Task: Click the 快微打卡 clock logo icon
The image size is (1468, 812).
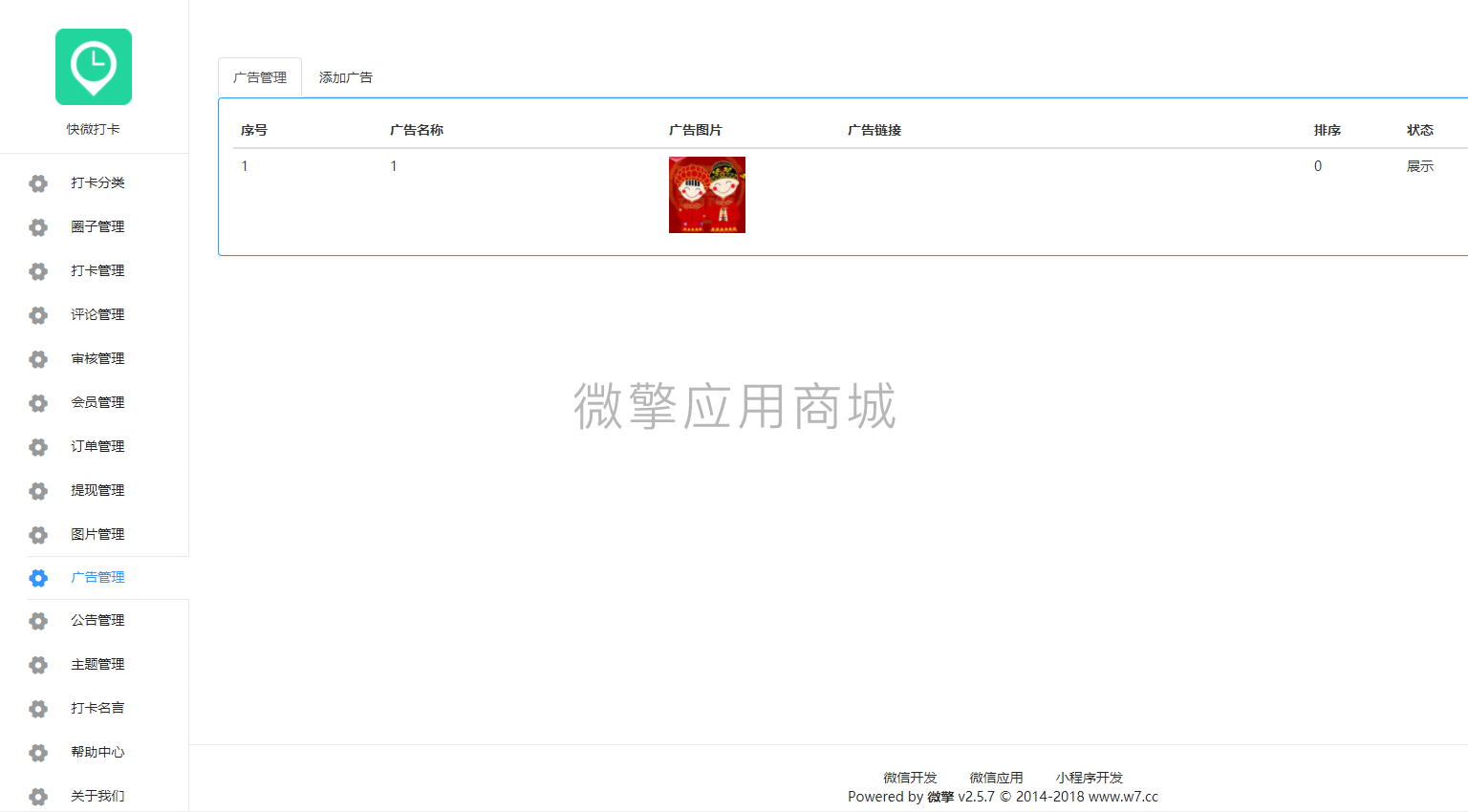Action: click(93, 66)
